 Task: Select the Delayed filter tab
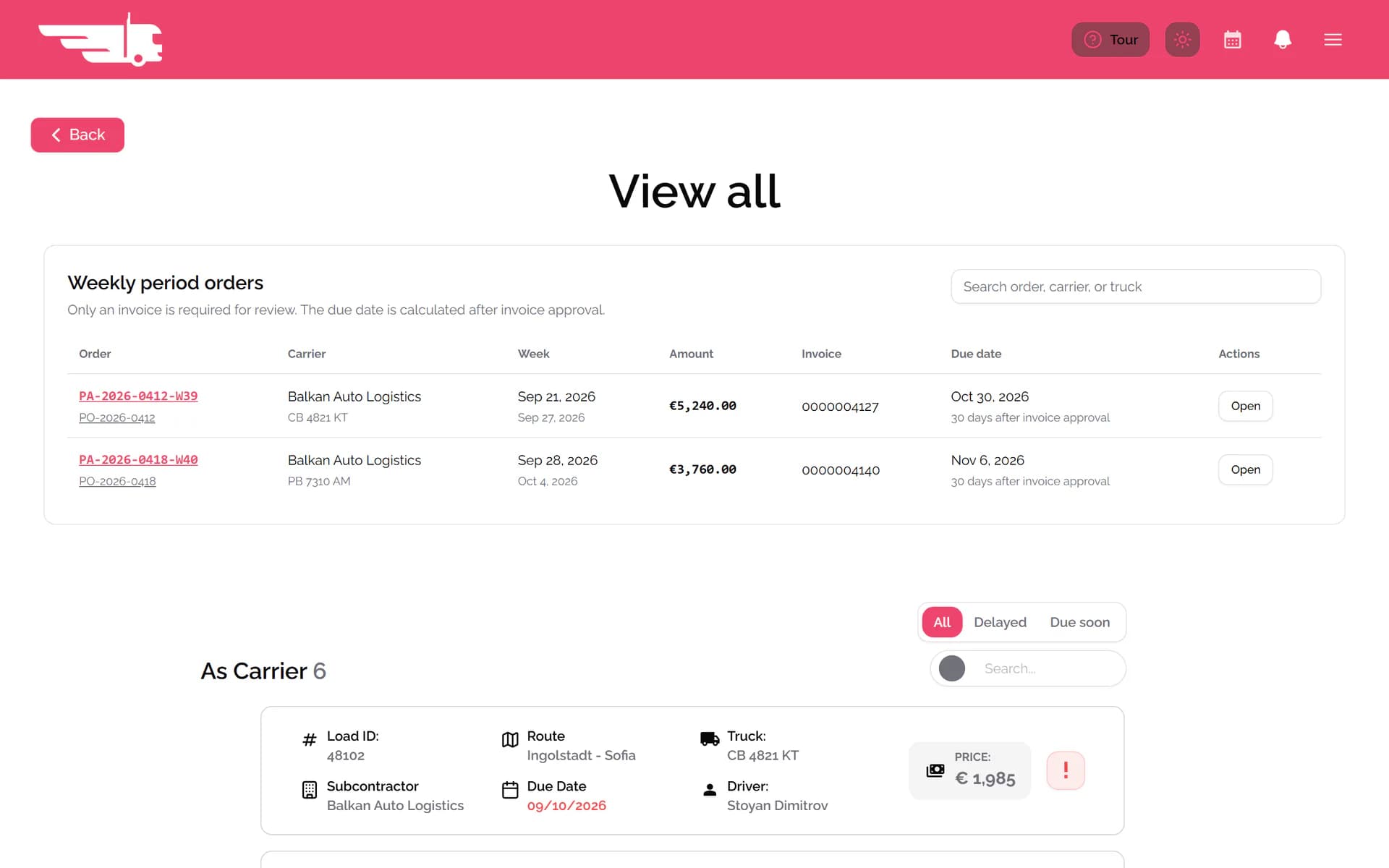pyautogui.click(x=1000, y=622)
